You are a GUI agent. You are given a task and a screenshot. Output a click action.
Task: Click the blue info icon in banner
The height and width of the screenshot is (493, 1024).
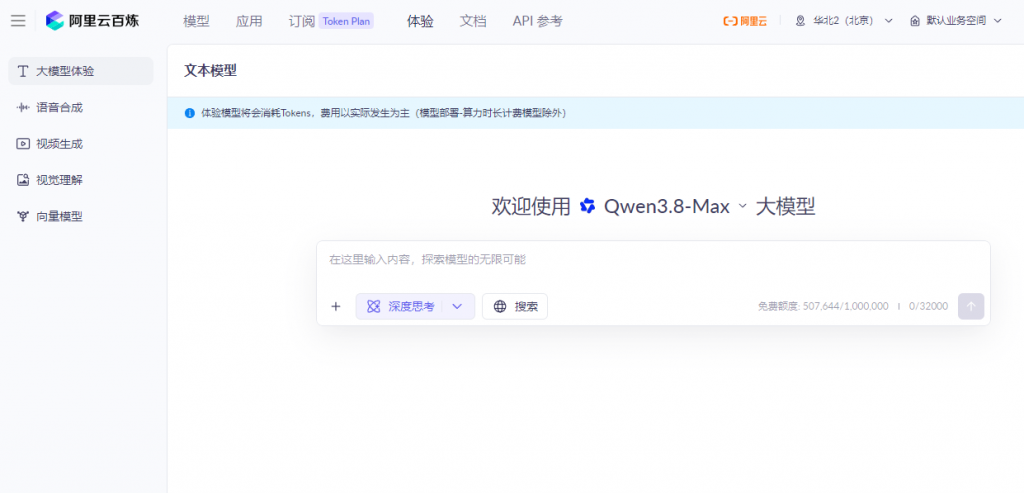(190, 113)
